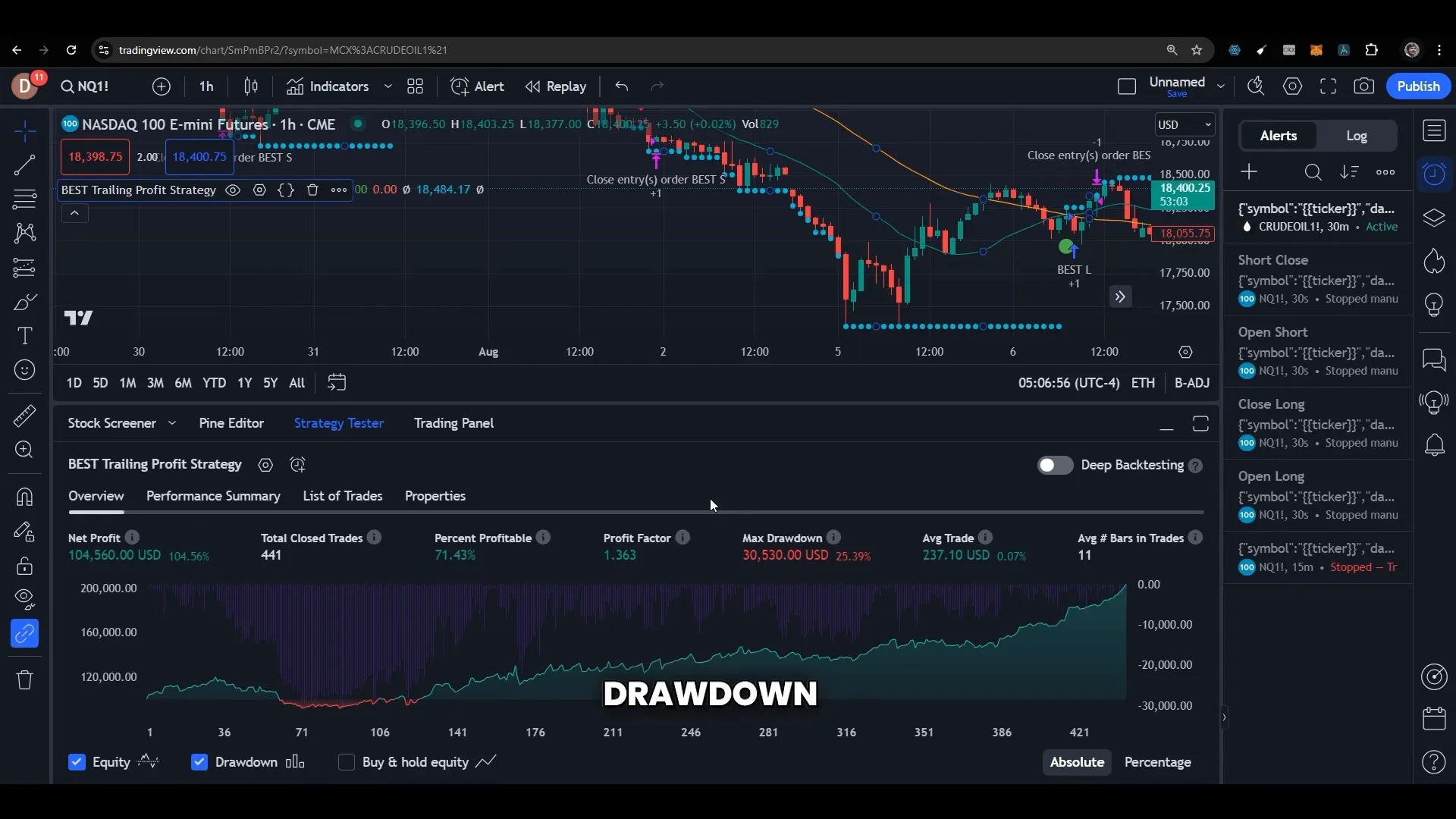The height and width of the screenshot is (819, 1456).
Task: Choose the Brush drawing tool
Action: (24, 303)
